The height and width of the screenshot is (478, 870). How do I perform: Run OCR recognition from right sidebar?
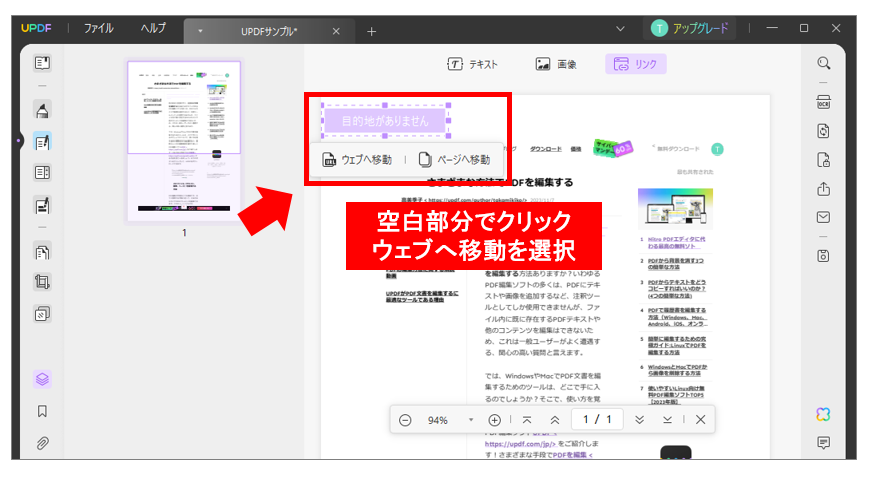pos(824,103)
